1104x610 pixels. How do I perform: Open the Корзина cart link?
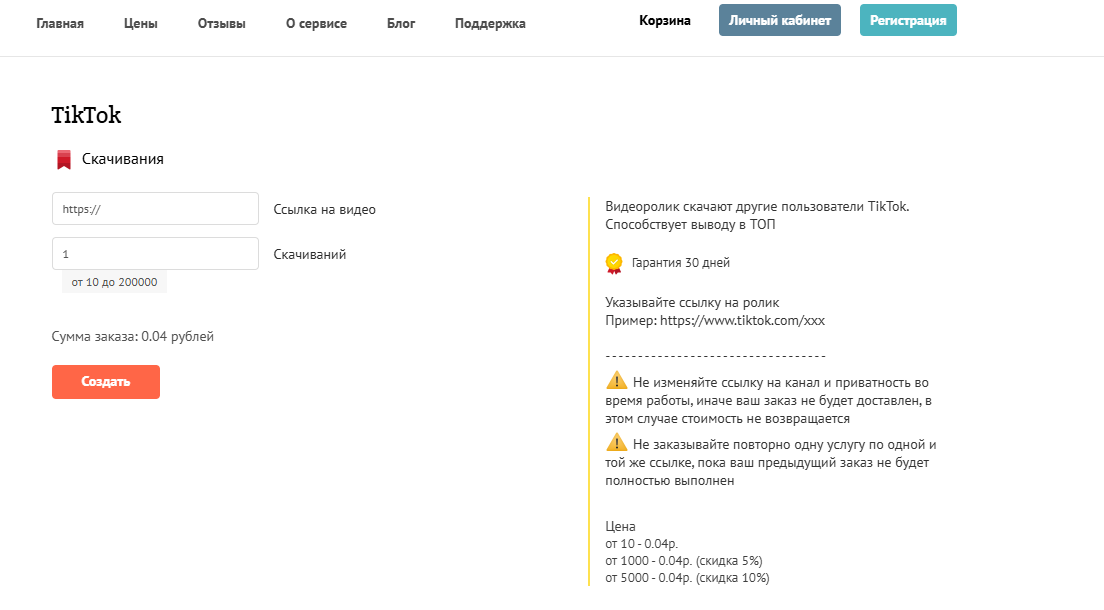(x=665, y=20)
